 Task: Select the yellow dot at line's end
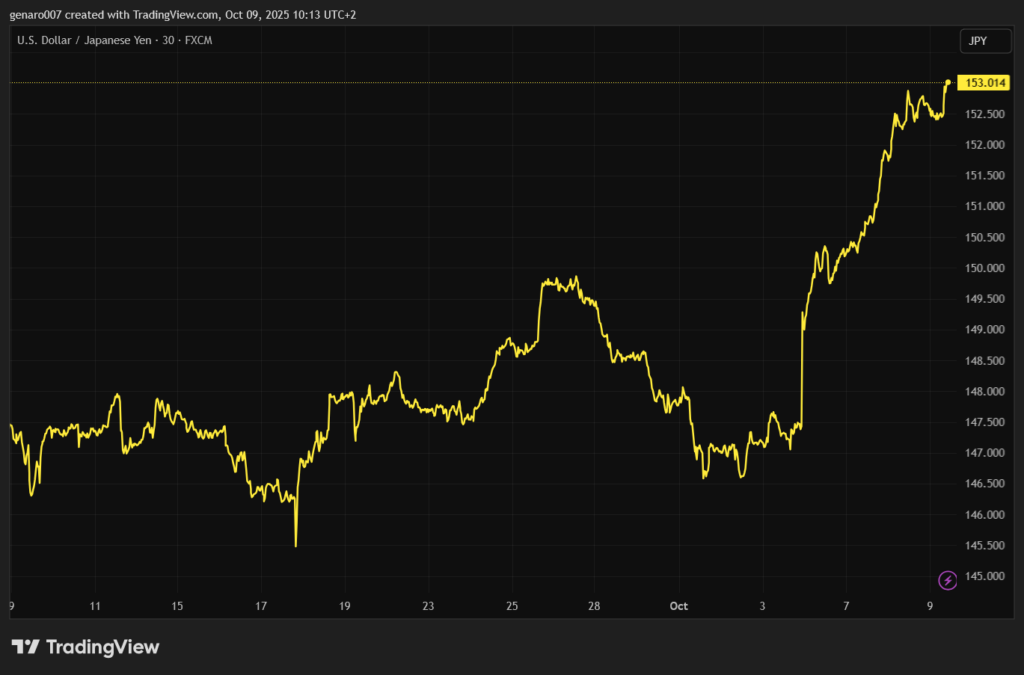pyautogui.click(x=948, y=82)
